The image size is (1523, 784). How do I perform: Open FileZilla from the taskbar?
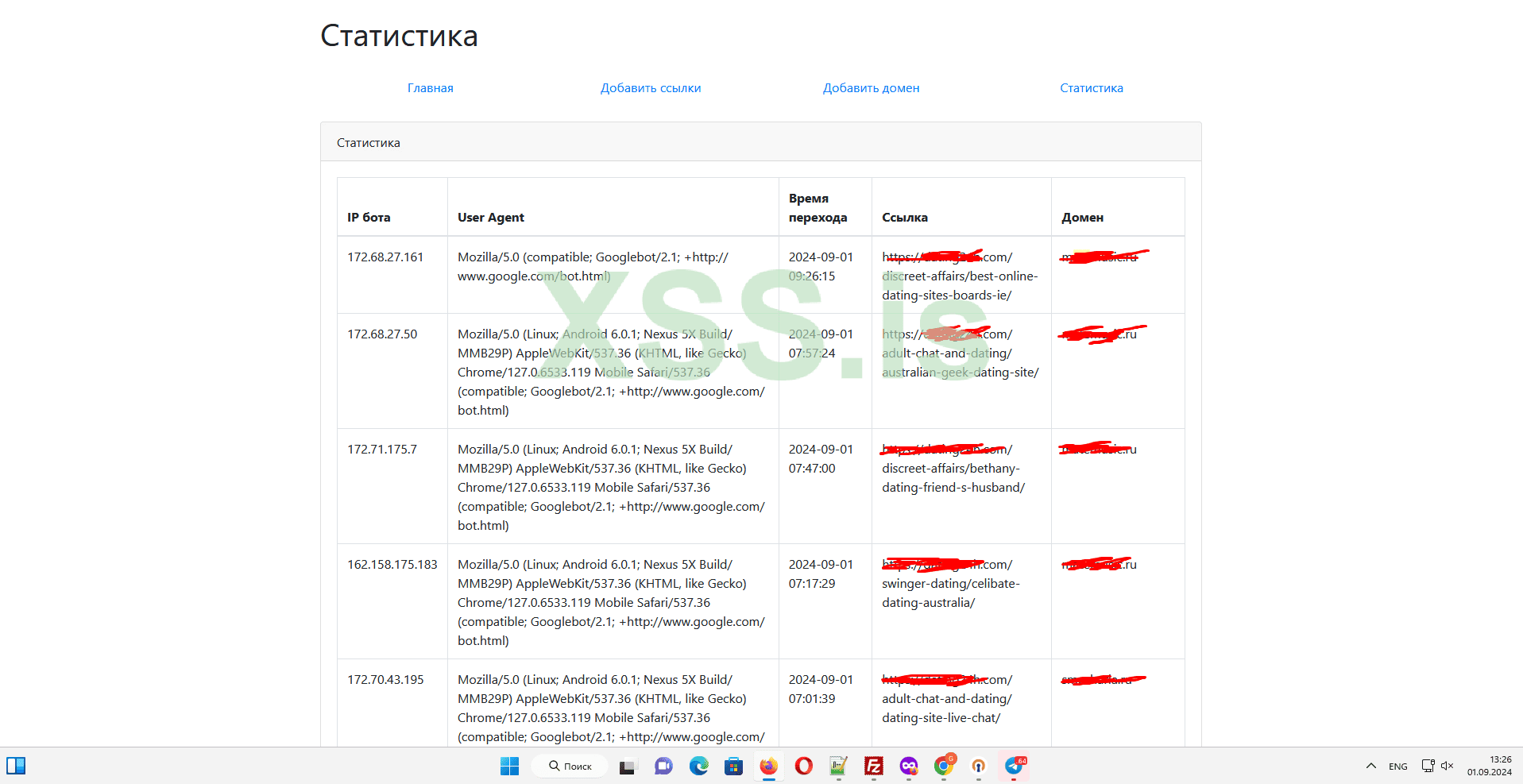(874, 766)
